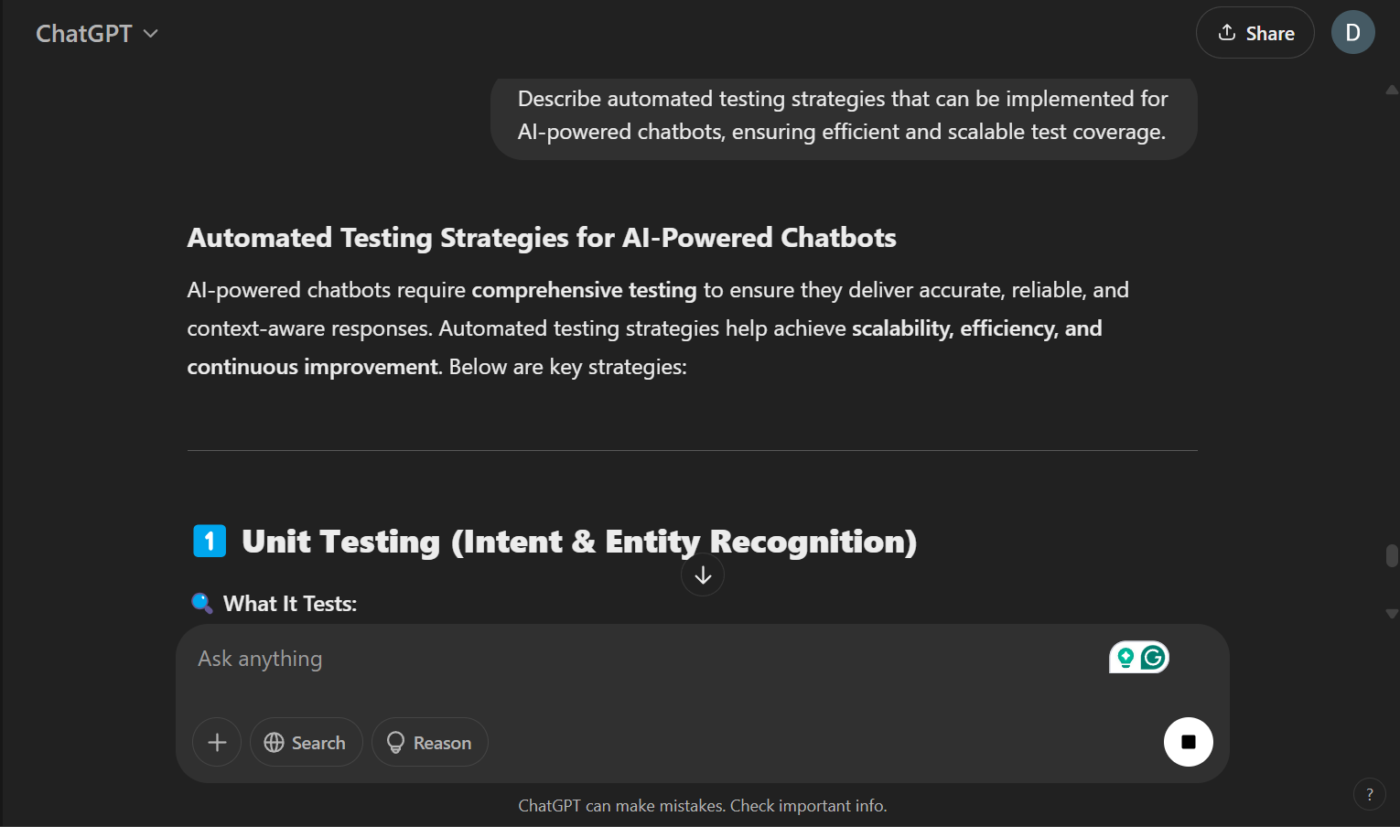Click the Automated Testing Strategies heading
The width and height of the screenshot is (1400, 827).
541,238
